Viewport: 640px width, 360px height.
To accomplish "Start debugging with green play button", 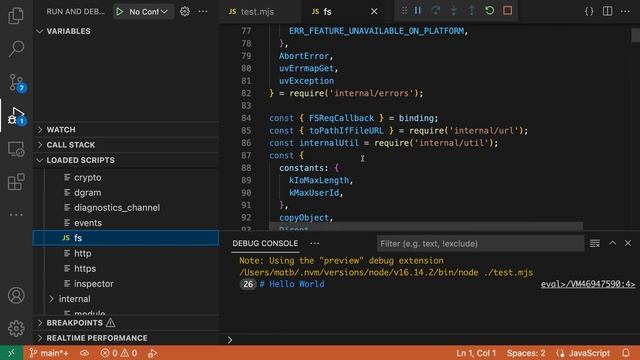I will (x=120, y=11).
